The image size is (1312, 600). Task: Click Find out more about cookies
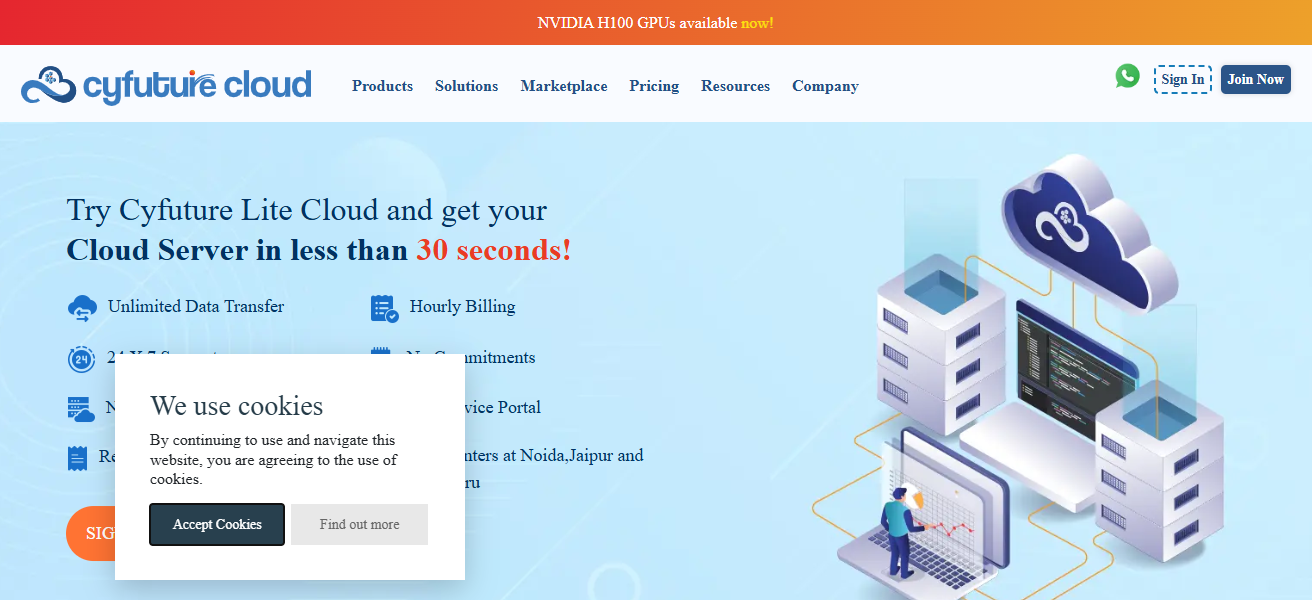359,525
